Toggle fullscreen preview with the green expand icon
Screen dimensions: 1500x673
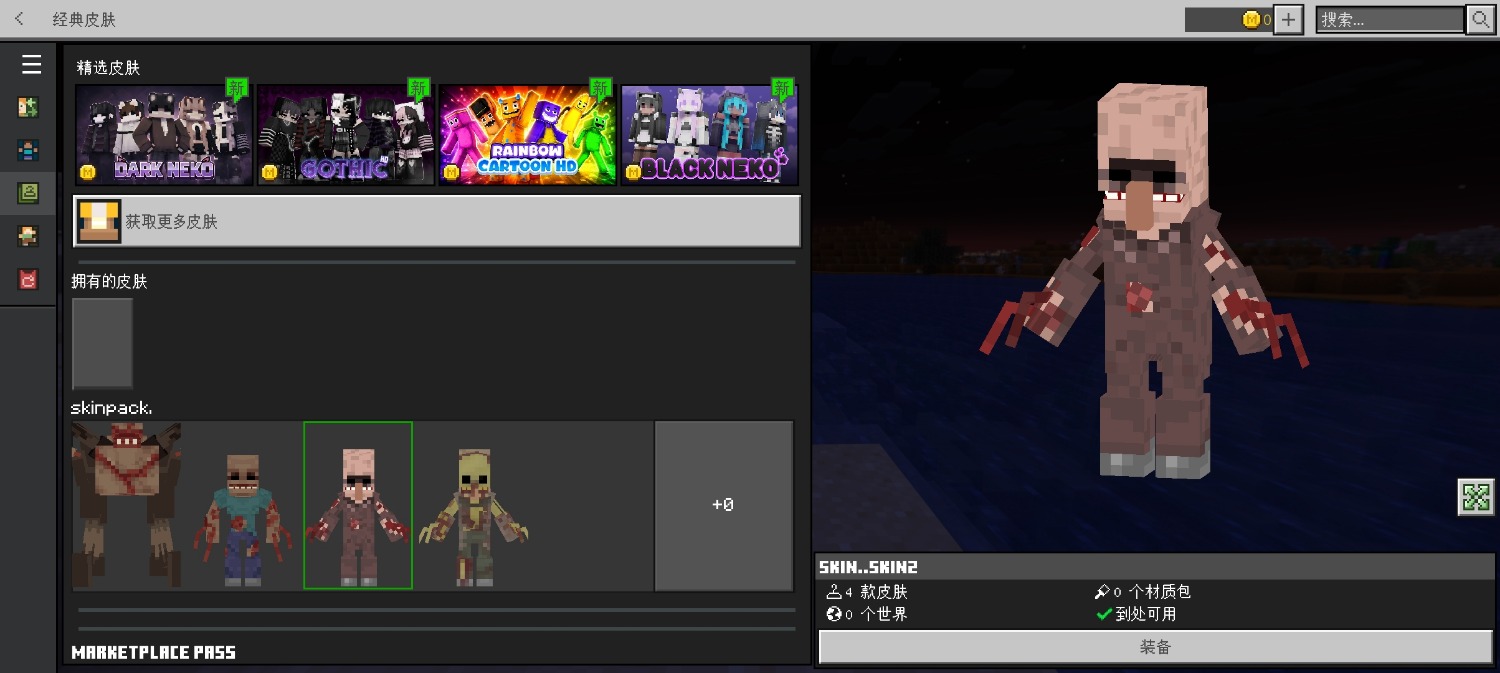(1476, 497)
